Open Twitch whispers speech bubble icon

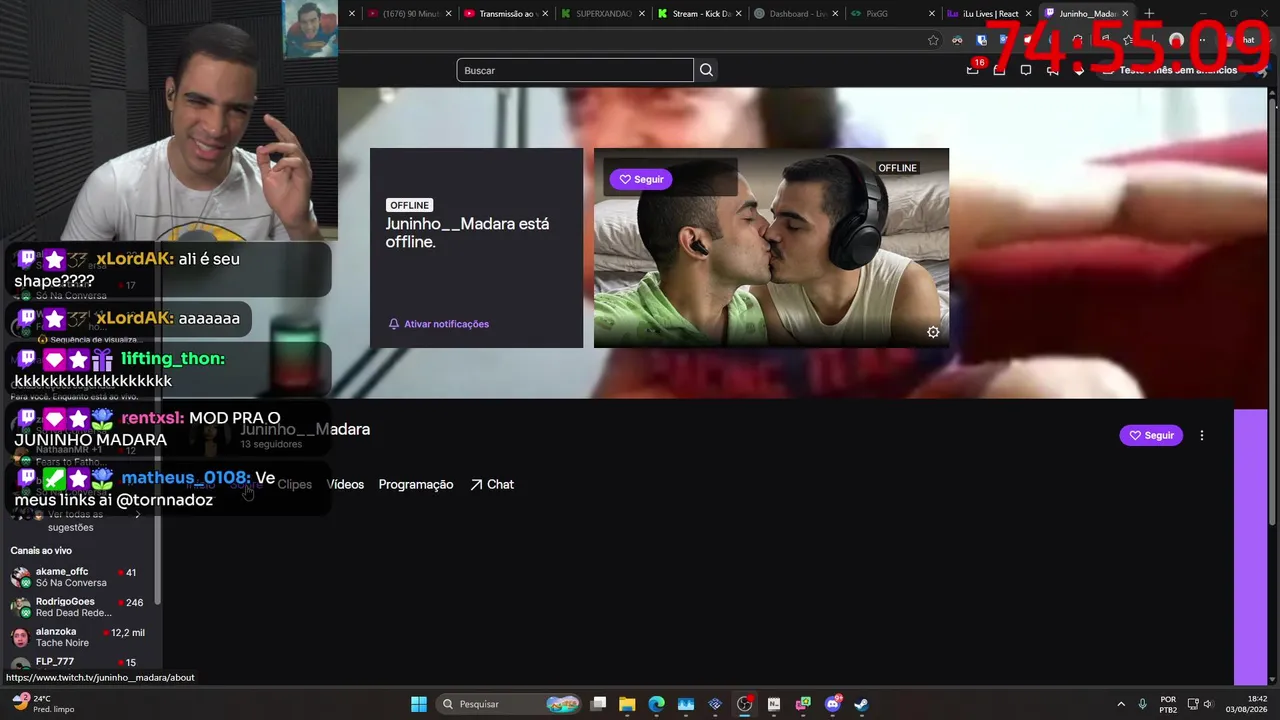[1025, 70]
